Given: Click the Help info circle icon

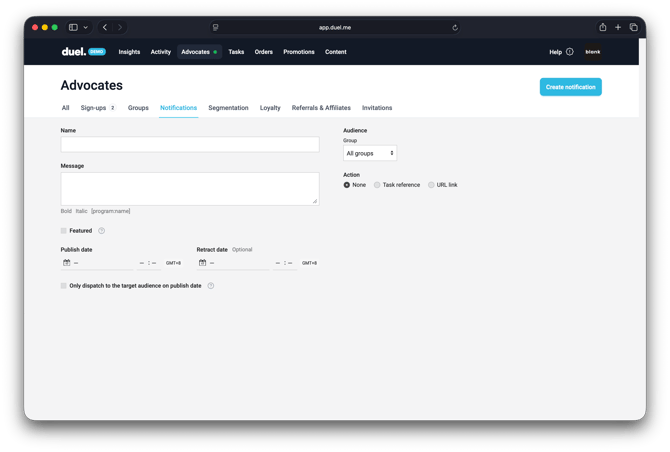Looking at the screenshot, I should (570, 52).
